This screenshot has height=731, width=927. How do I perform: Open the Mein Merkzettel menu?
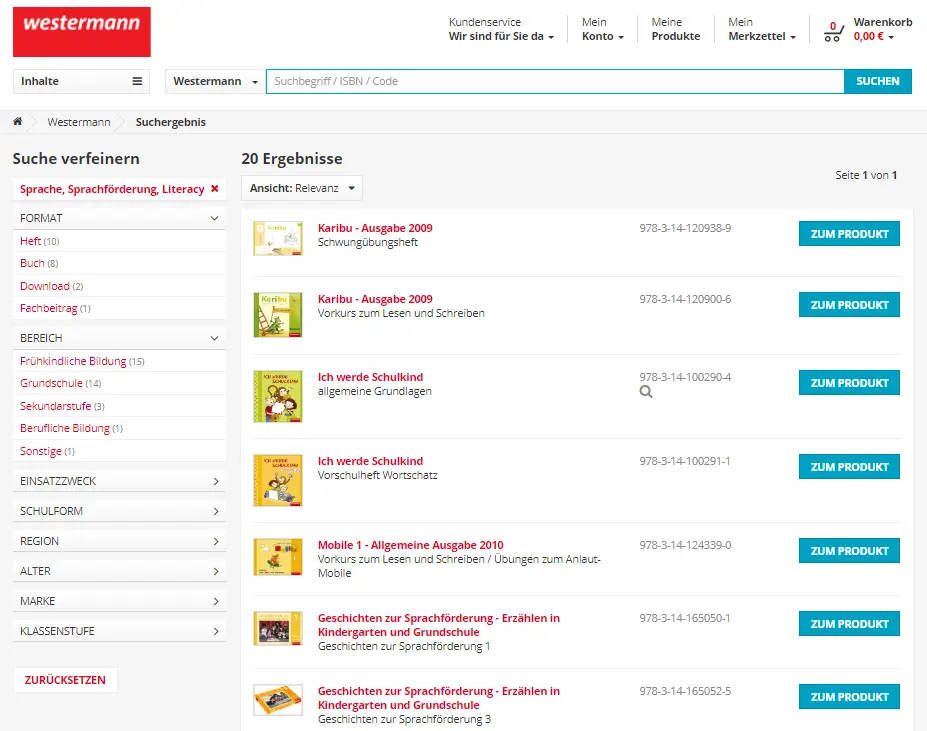762,29
